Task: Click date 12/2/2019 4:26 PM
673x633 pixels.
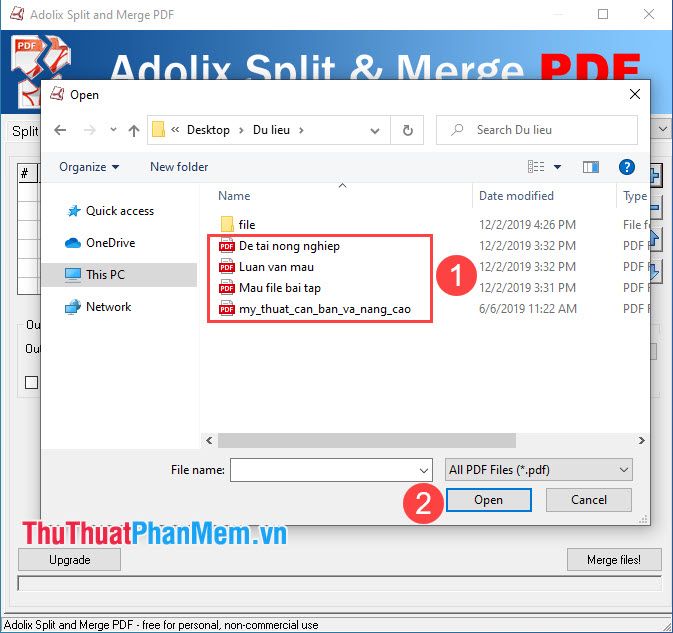Action: tap(527, 224)
